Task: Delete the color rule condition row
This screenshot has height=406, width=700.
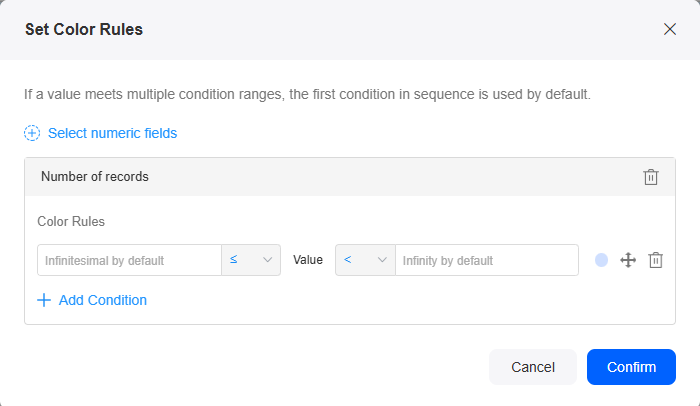Action: (x=655, y=260)
